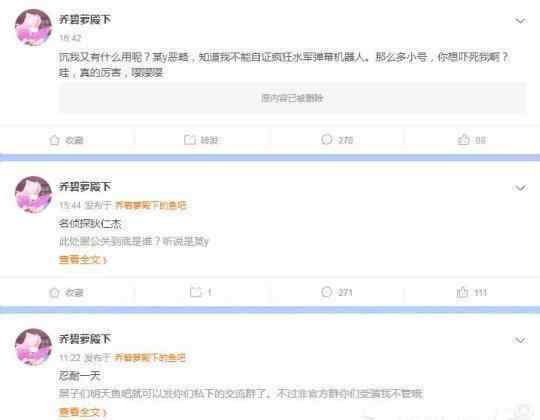The height and width of the screenshot is (420, 540).
Task: Click the deleted original content box
Action: pos(292,98)
